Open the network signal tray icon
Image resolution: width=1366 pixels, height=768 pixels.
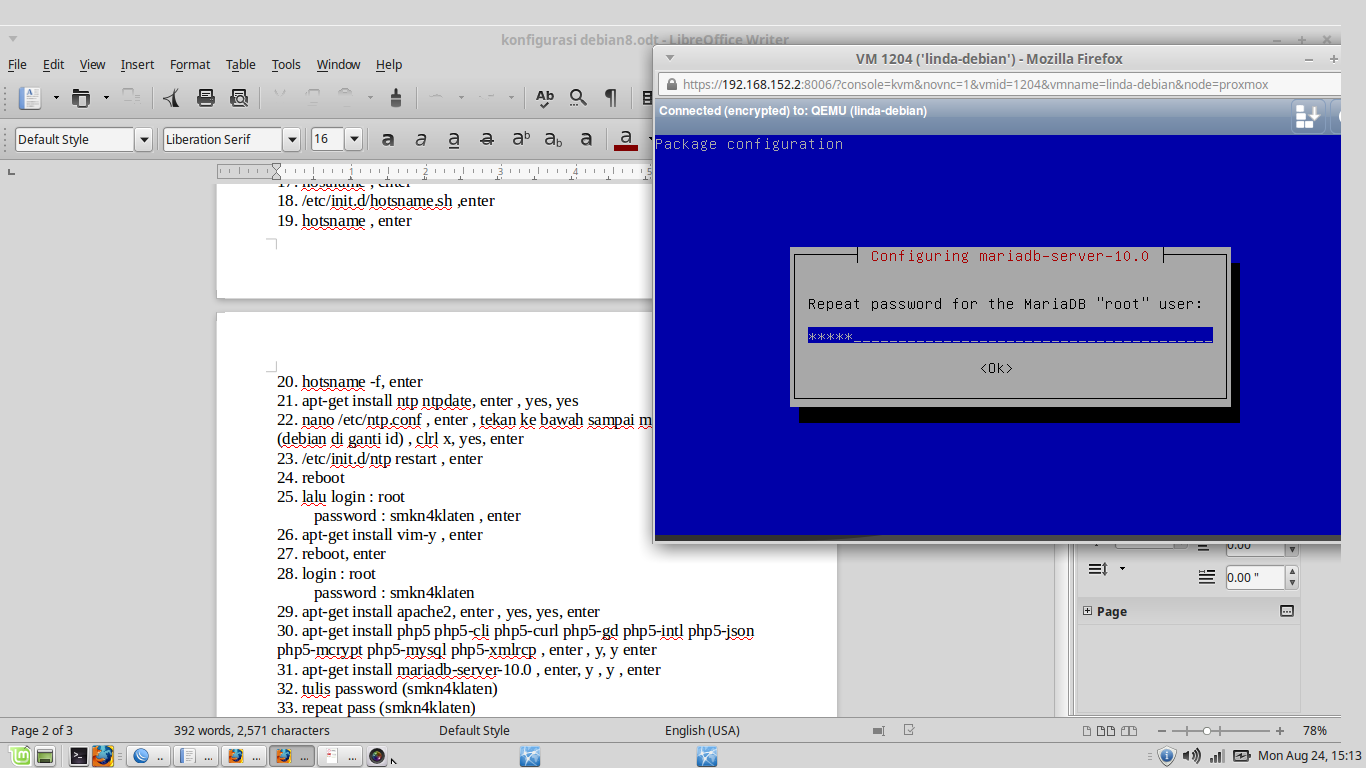pos(1216,756)
